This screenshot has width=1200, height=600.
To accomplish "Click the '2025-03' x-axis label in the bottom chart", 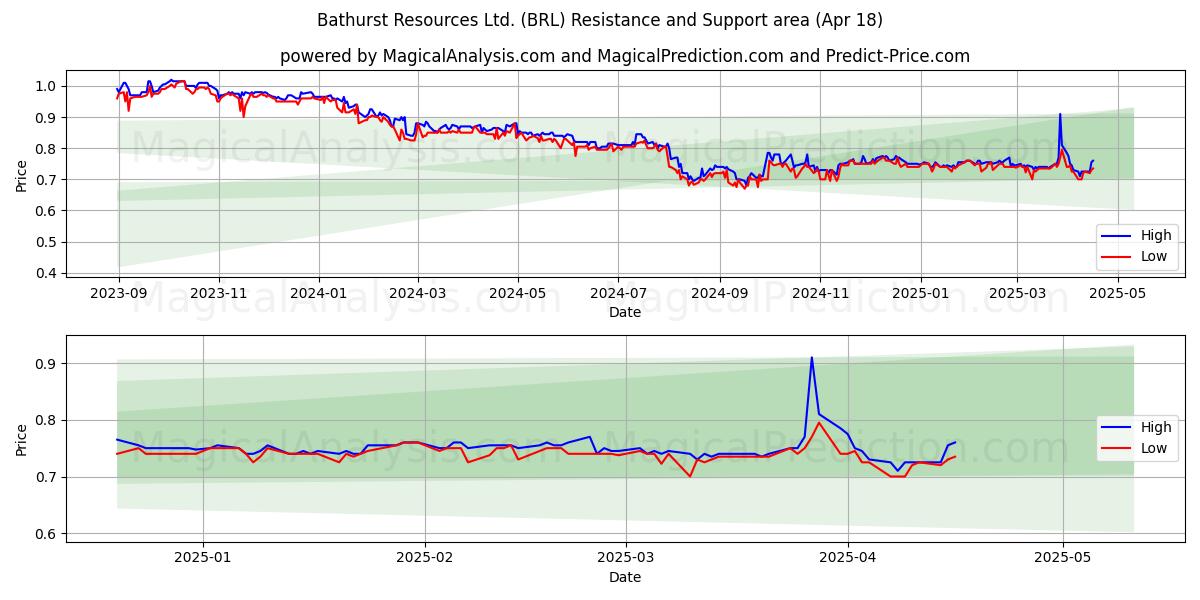I will click(x=626, y=559).
